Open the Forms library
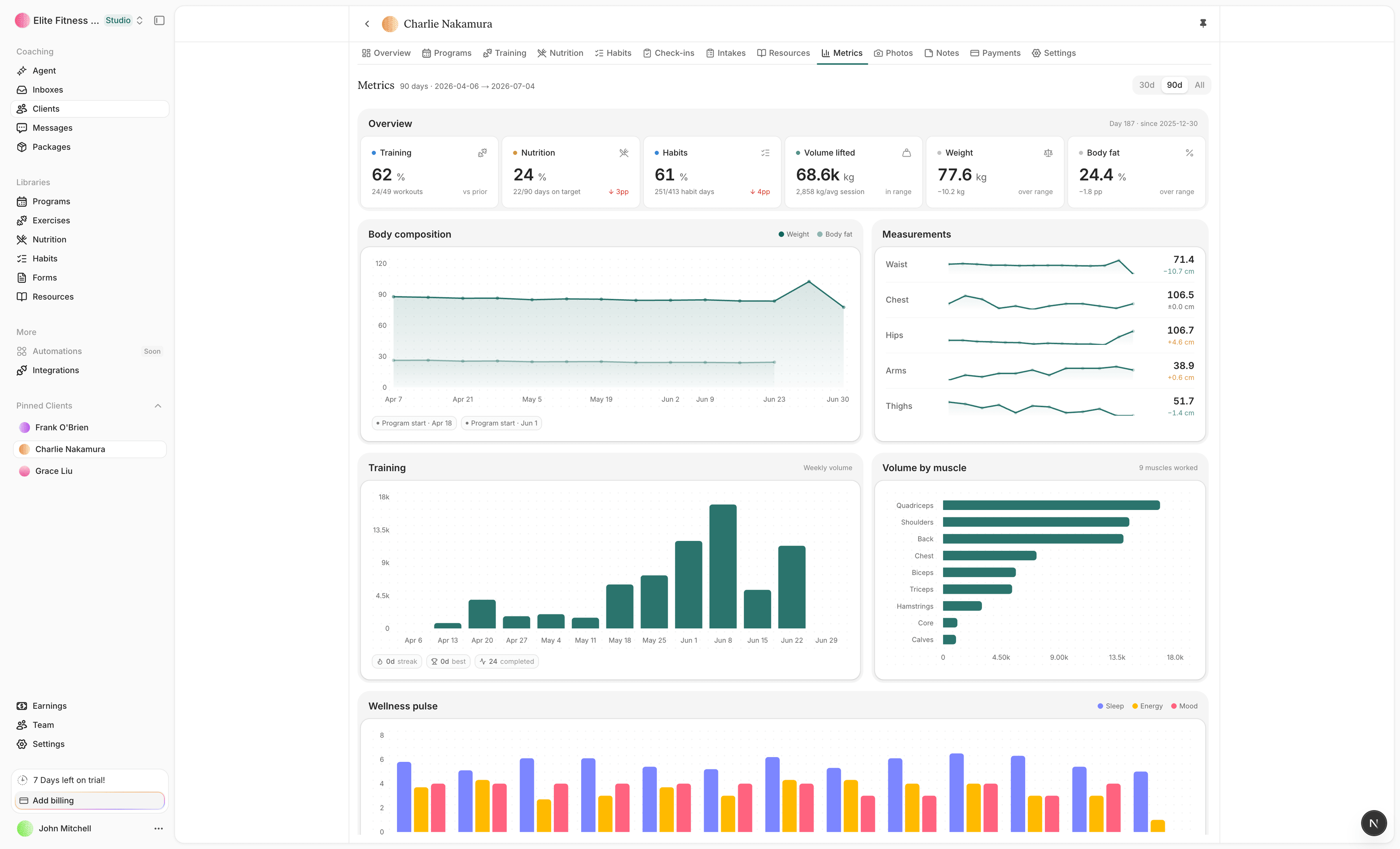Viewport: 1400px width, 849px height. click(x=90, y=277)
